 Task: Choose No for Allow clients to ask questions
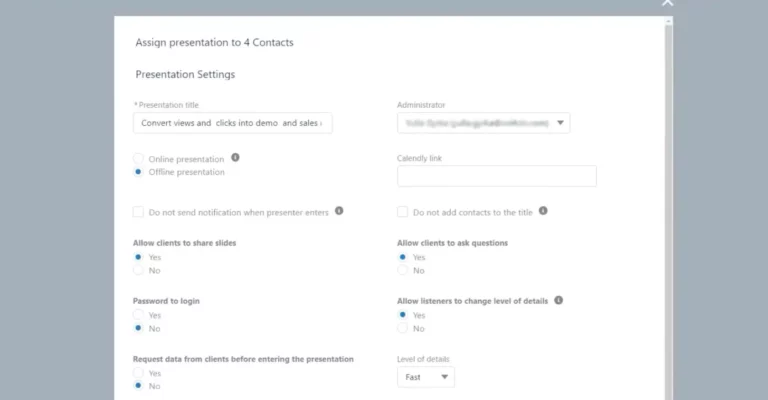(402, 270)
